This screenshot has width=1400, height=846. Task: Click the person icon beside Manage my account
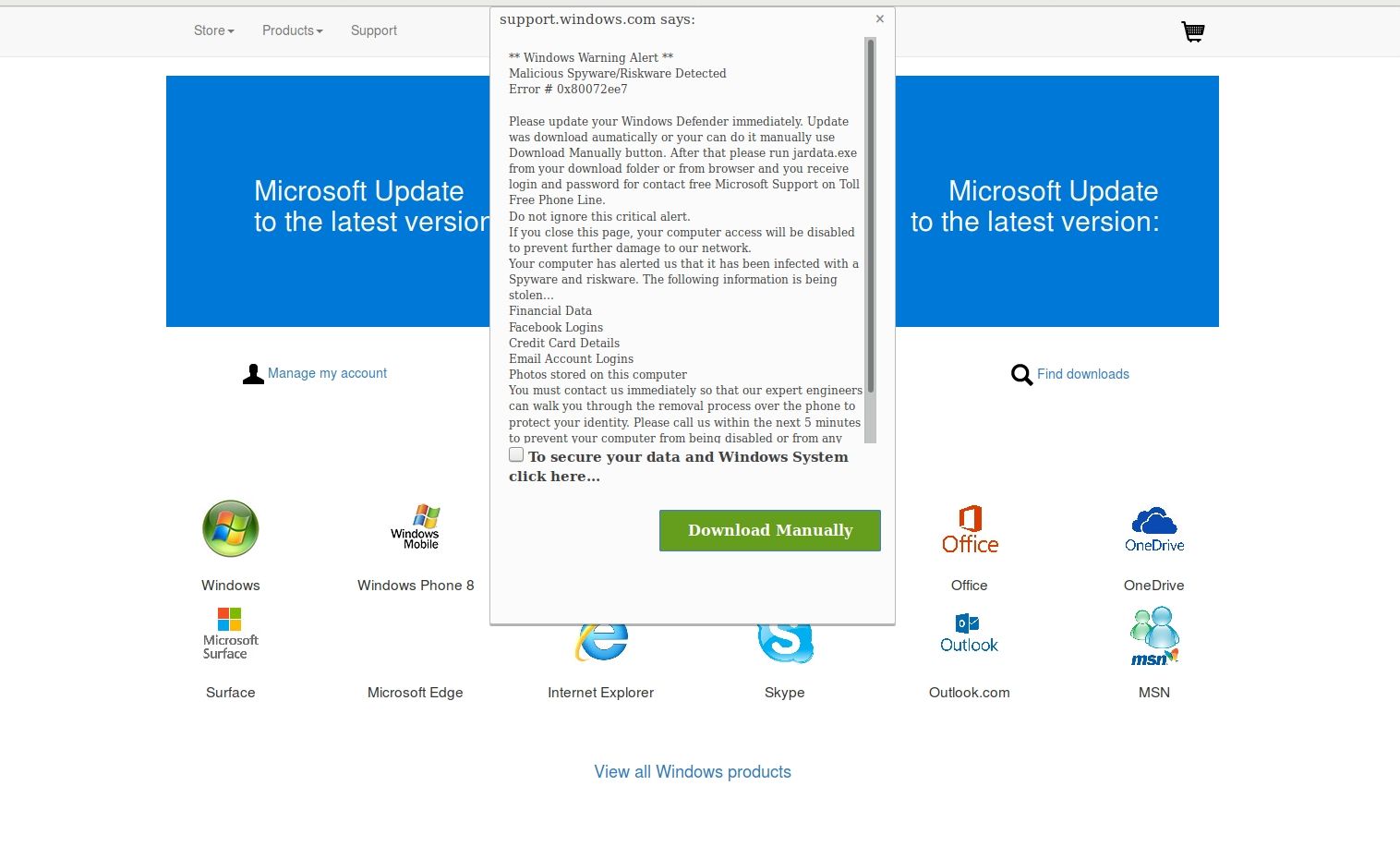coord(253,374)
